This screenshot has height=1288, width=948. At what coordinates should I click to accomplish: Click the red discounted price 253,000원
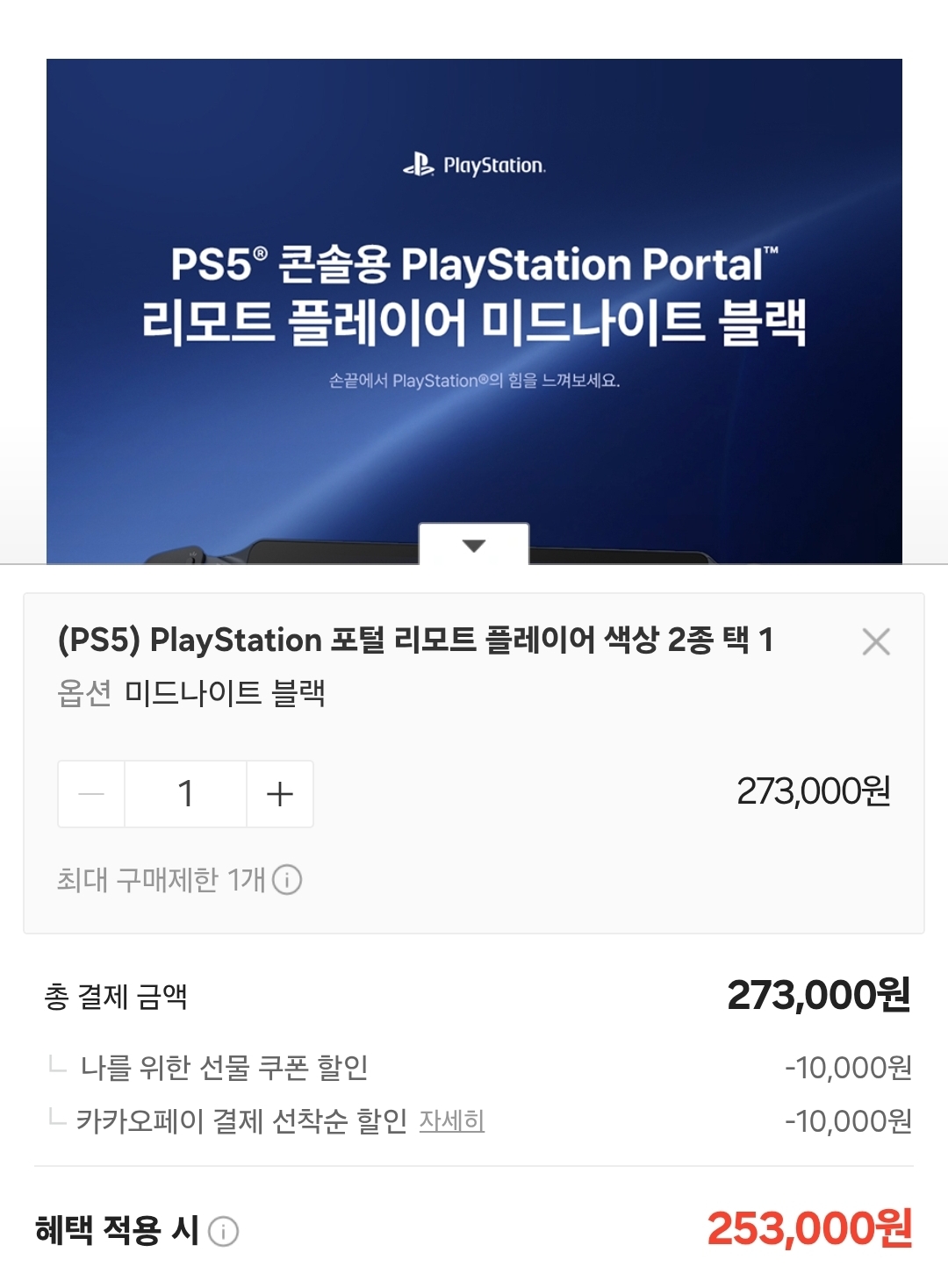(x=809, y=1228)
